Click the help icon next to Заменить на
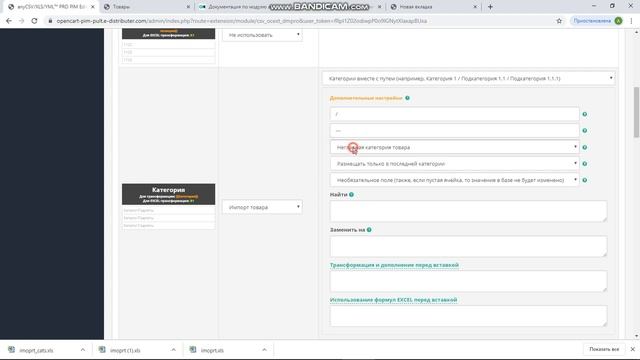Viewport: 640px width, 360px height. [x=369, y=230]
